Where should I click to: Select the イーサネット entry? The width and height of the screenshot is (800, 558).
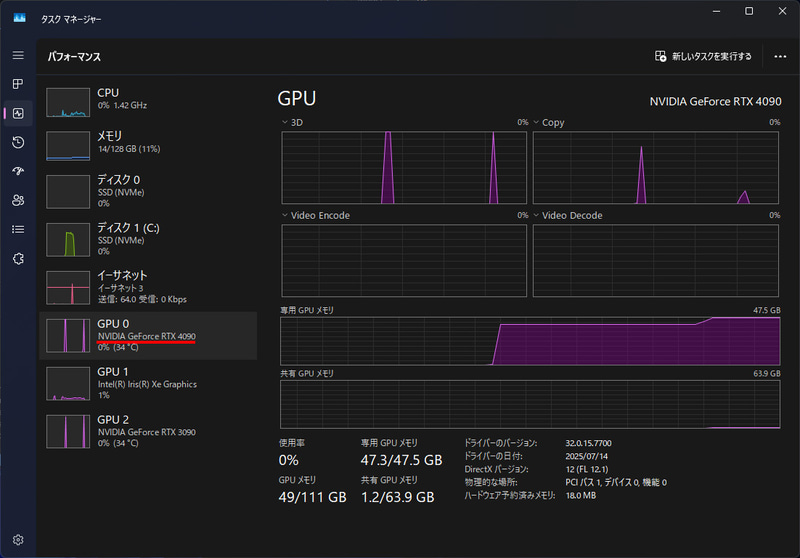tap(148, 287)
